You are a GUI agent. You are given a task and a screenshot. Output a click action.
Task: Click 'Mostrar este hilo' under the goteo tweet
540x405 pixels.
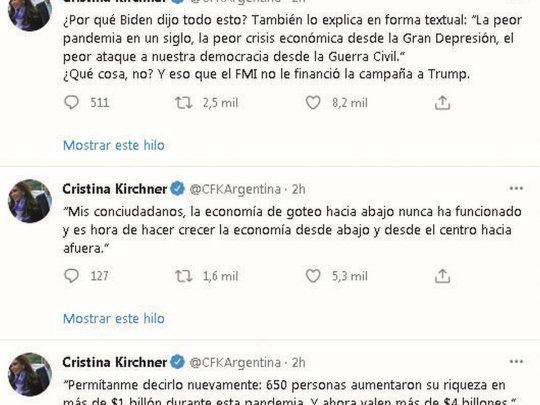click(x=114, y=319)
